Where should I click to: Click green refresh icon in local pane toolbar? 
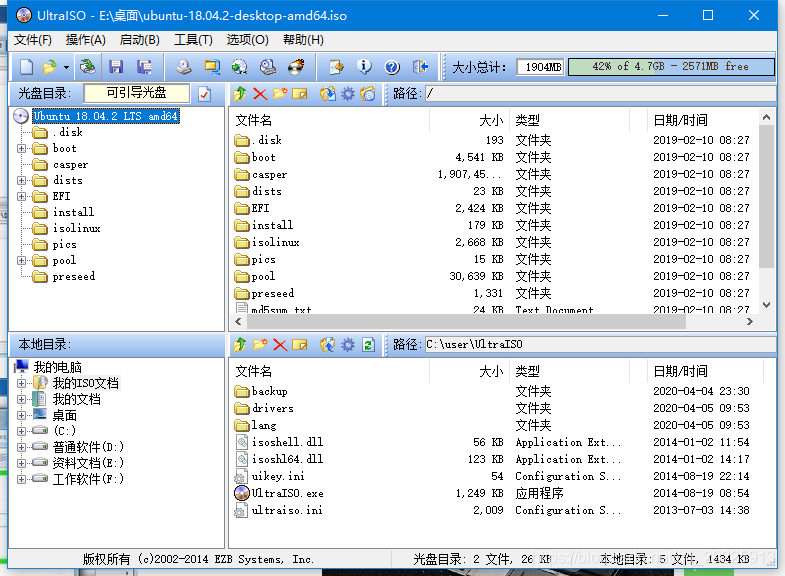coord(368,345)
